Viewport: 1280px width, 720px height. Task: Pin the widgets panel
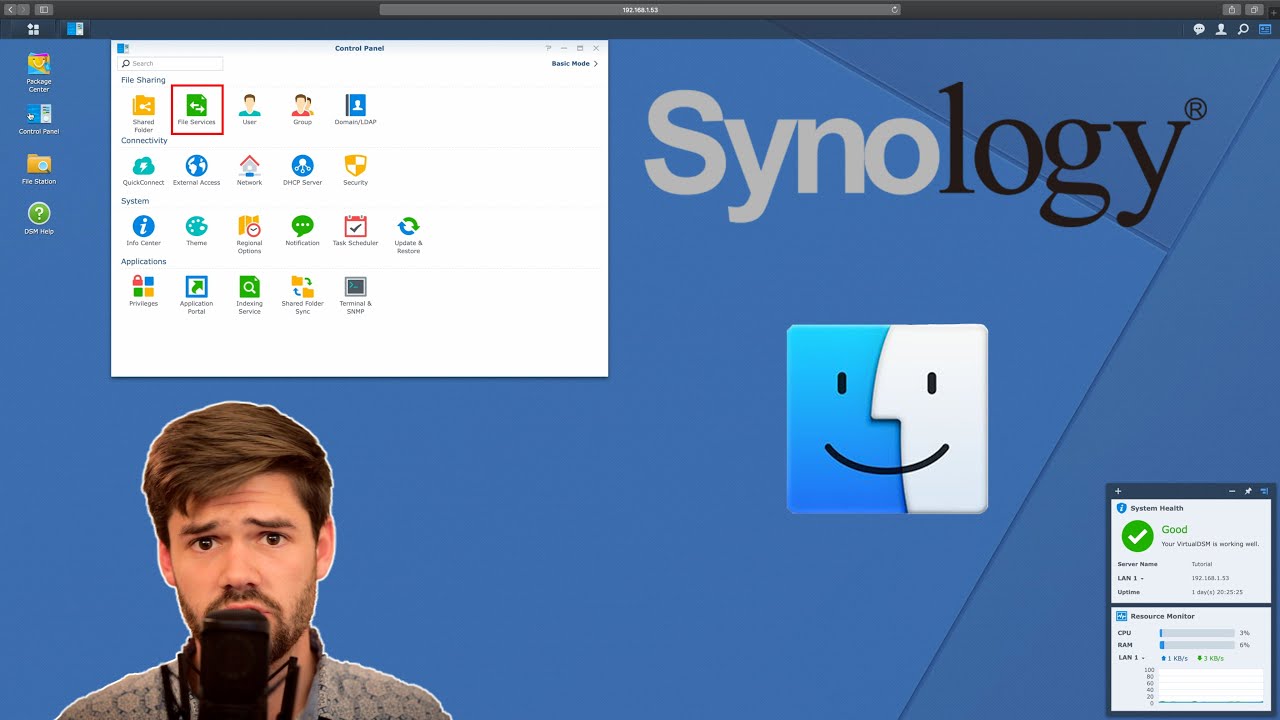1248,491
